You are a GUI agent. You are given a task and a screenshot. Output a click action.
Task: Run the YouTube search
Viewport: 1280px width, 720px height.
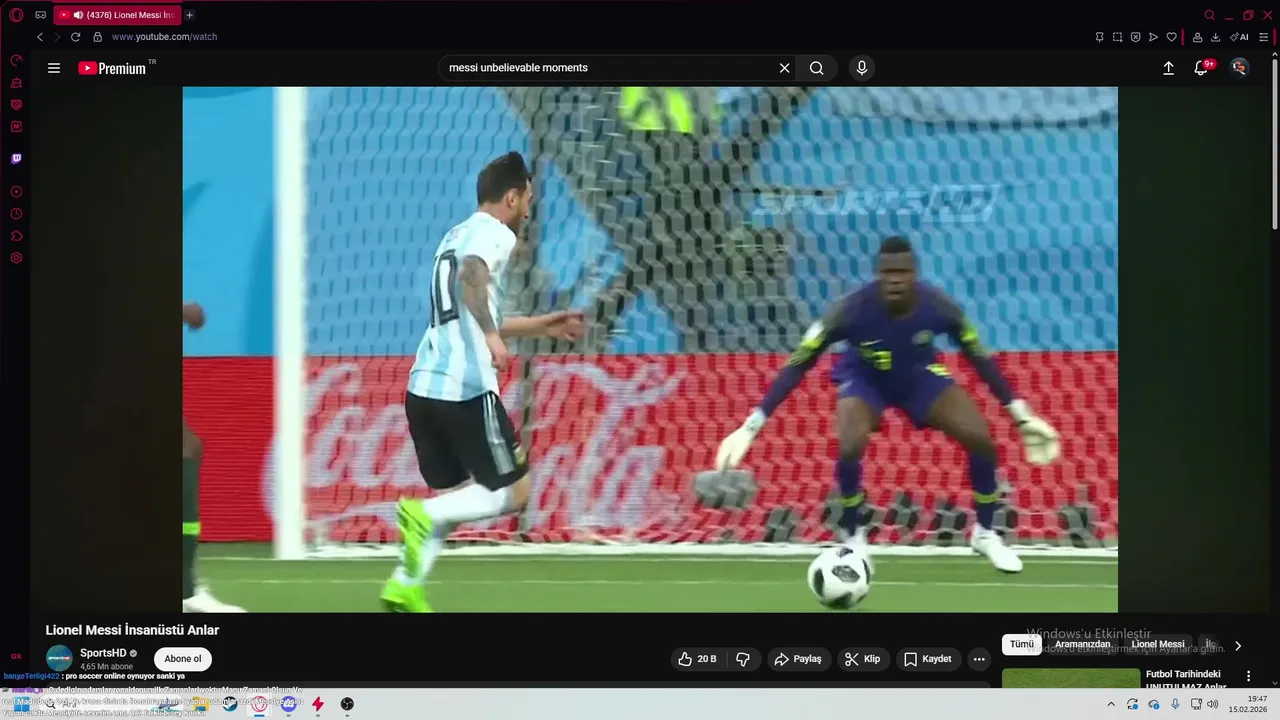click(817, 68)
